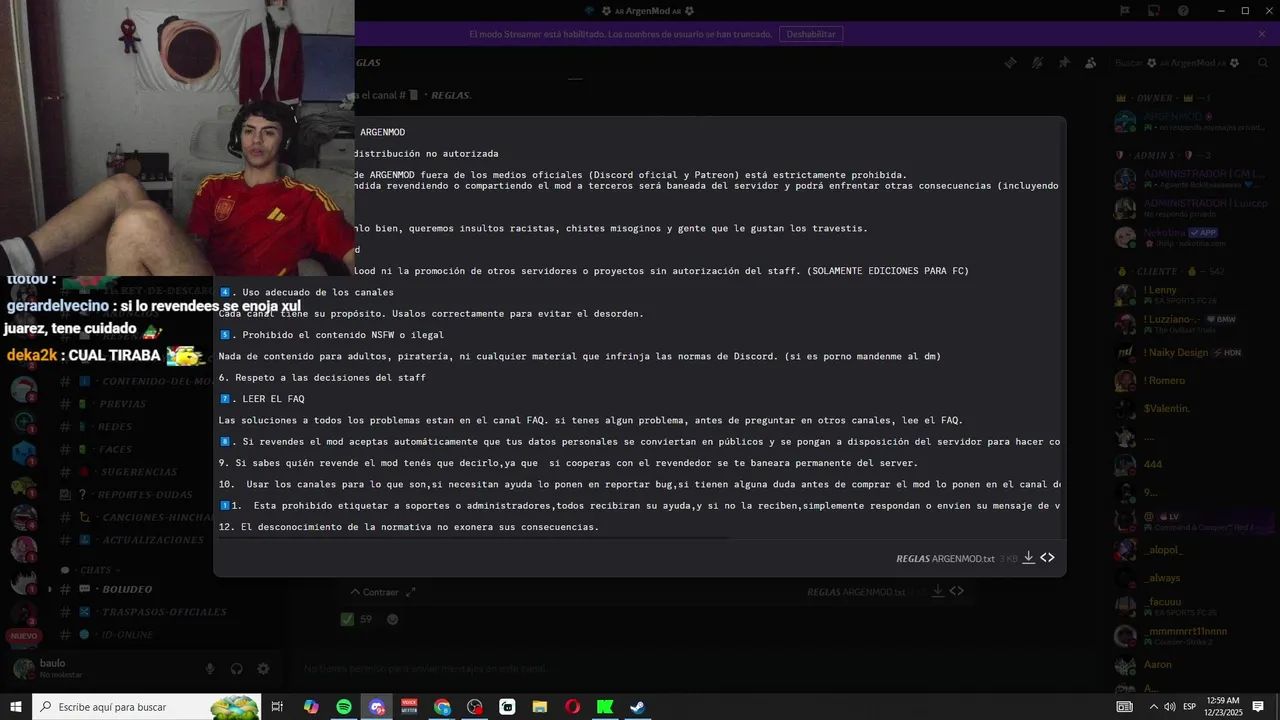Open volume control in system tray

[x=1170, y=707]
